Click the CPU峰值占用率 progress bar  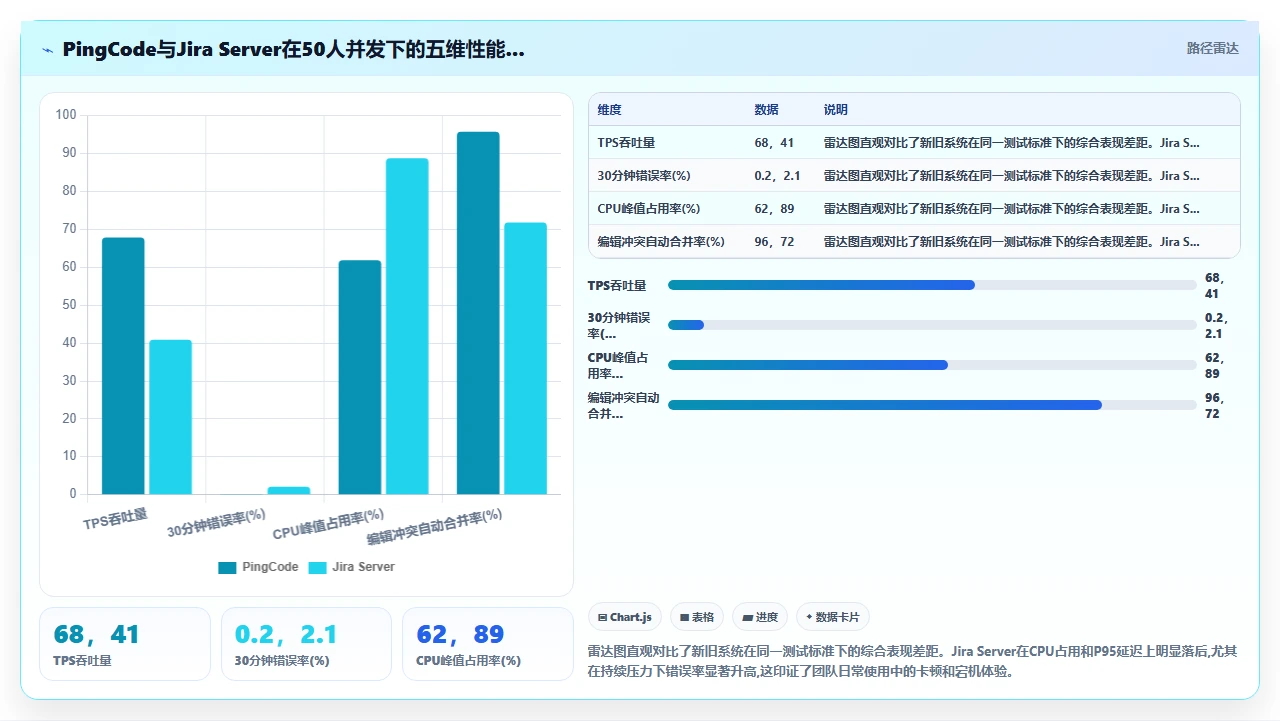[932, 365]
